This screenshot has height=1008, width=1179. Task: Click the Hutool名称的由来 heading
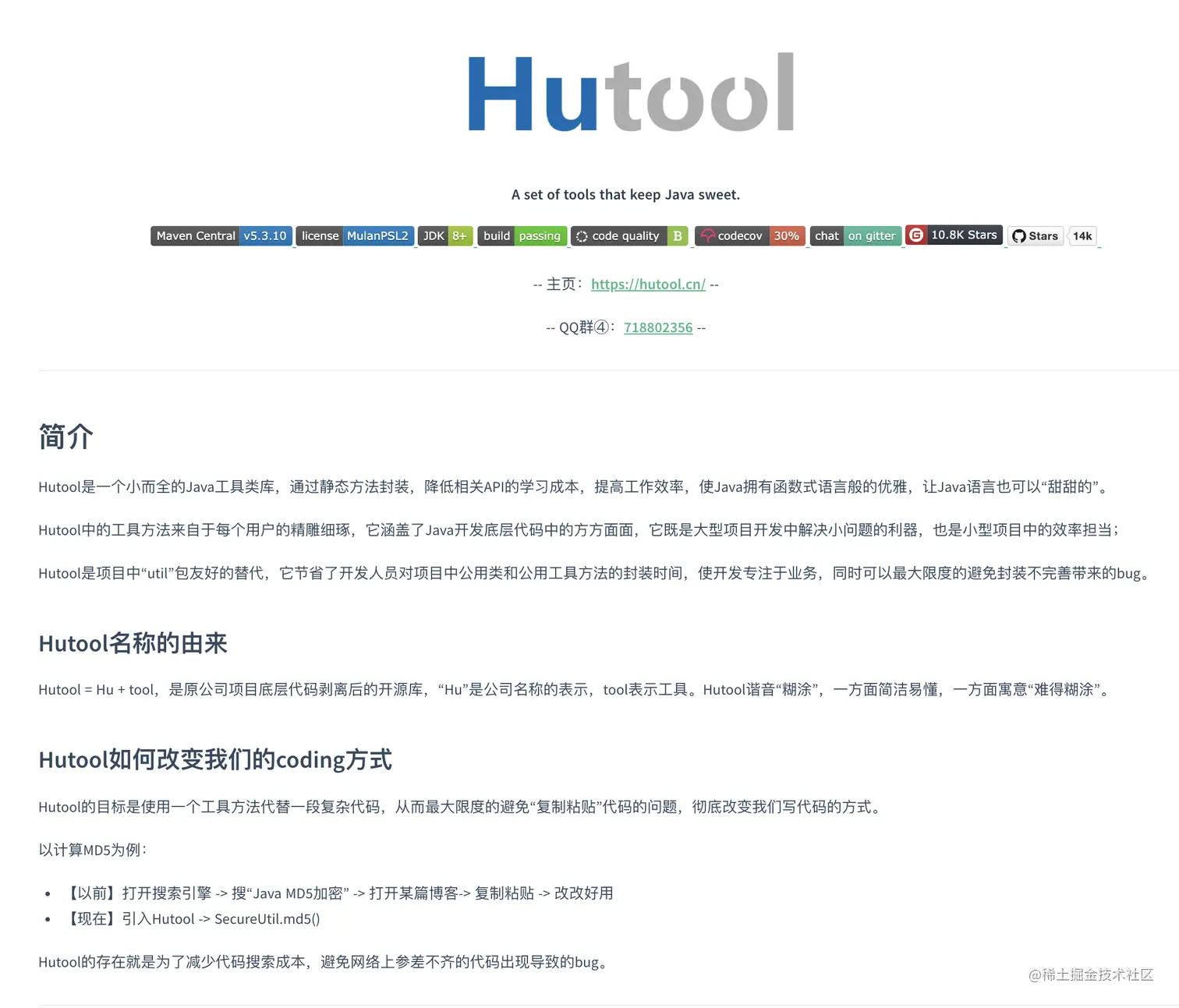(x=133, y=643)
